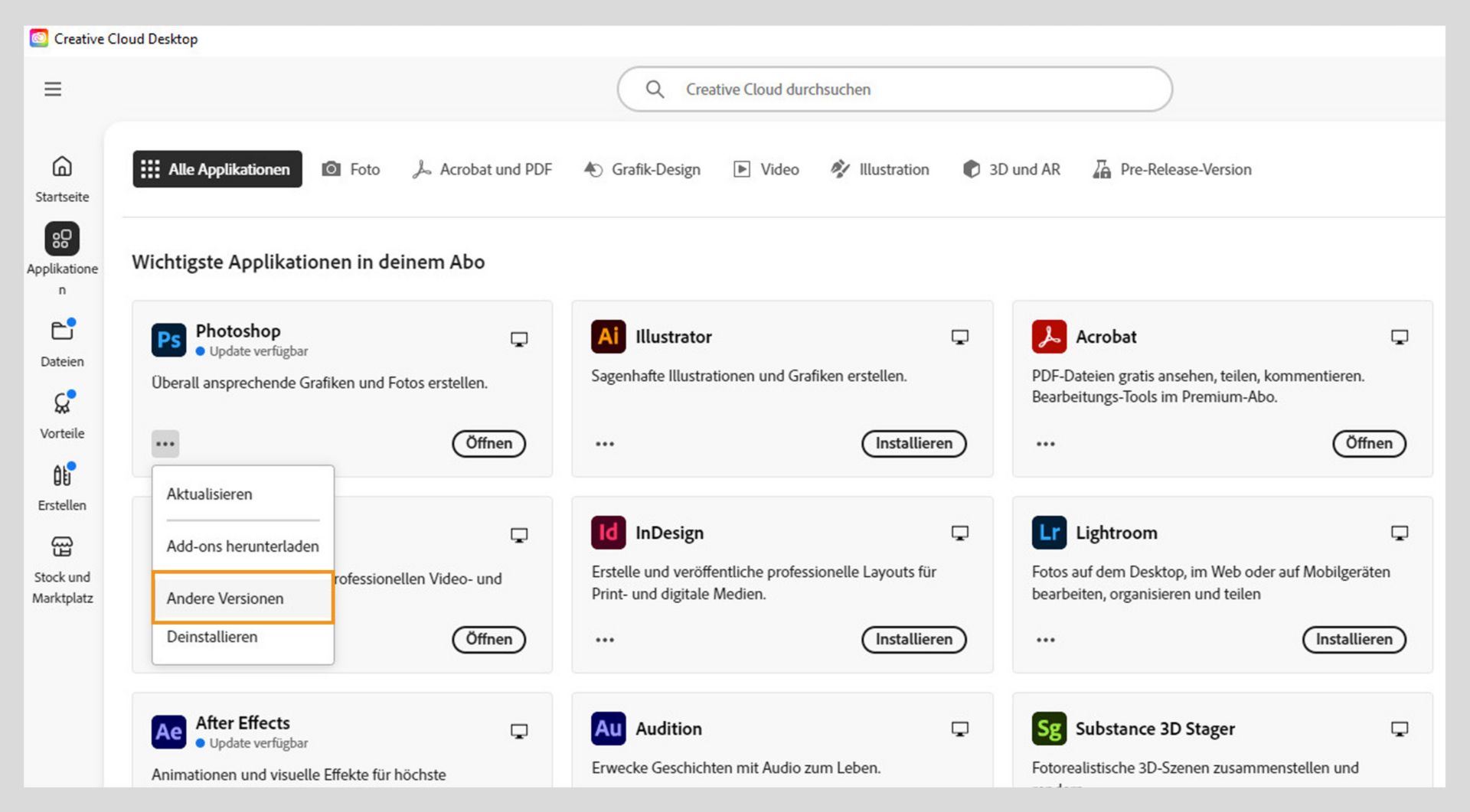Open Acrobat using Öffnen button
Image resolution: width=1470 pixels, height=812 pixels.
[1368, 444]
